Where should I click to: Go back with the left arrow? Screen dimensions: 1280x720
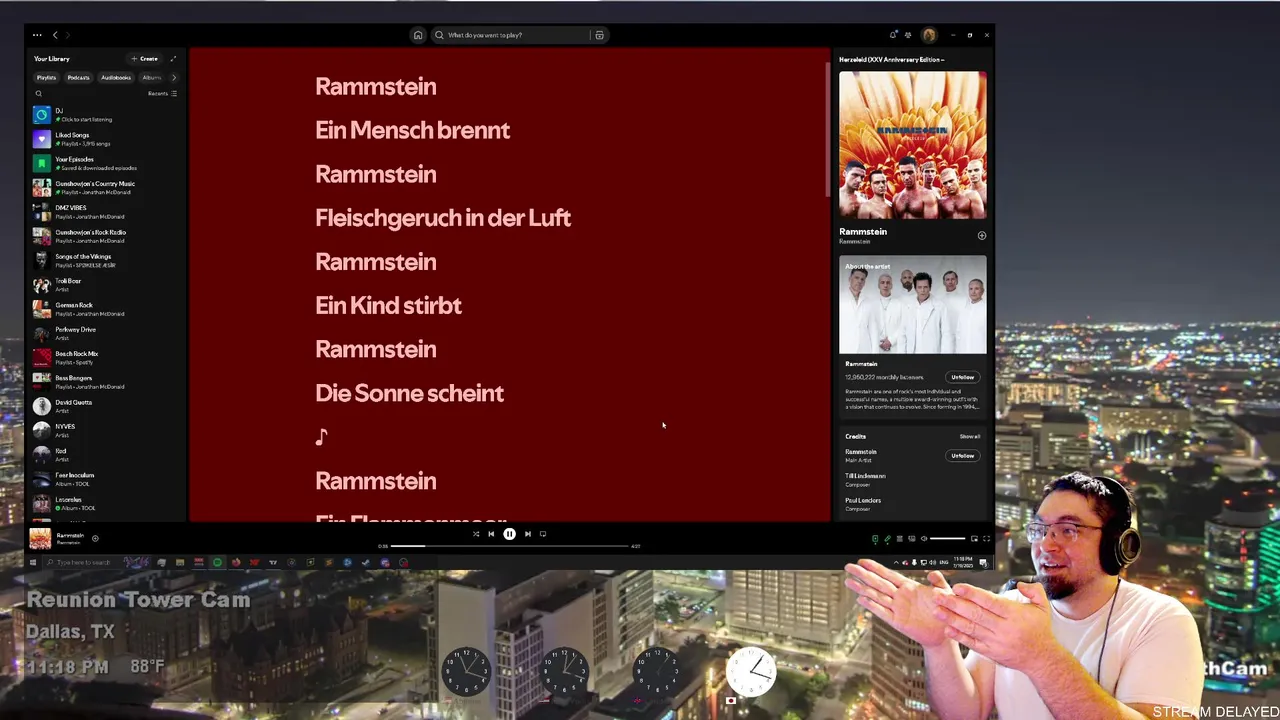(x=55, y=35)
